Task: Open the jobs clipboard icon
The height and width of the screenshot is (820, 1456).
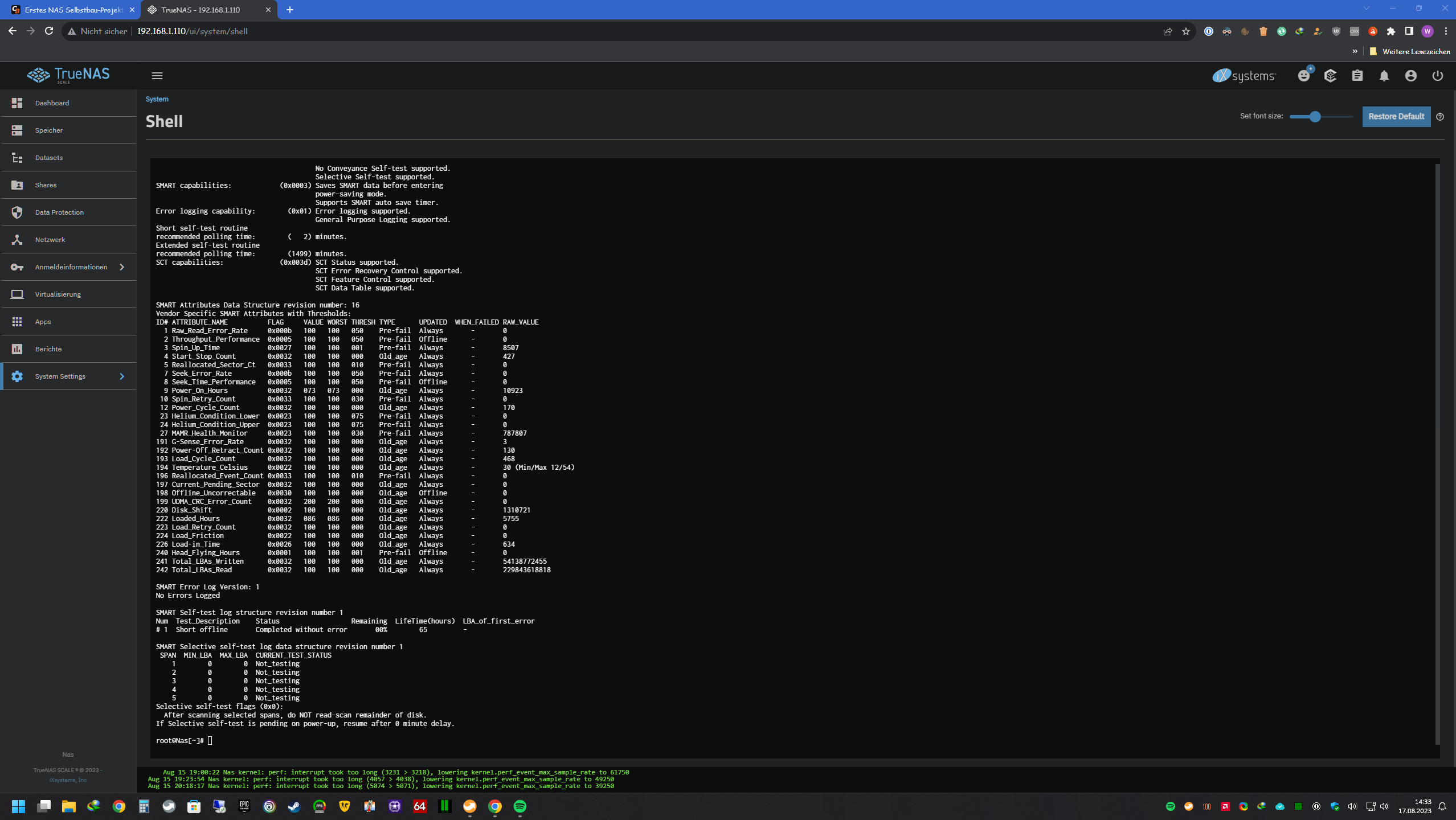Action: (x=1357, y=76)
